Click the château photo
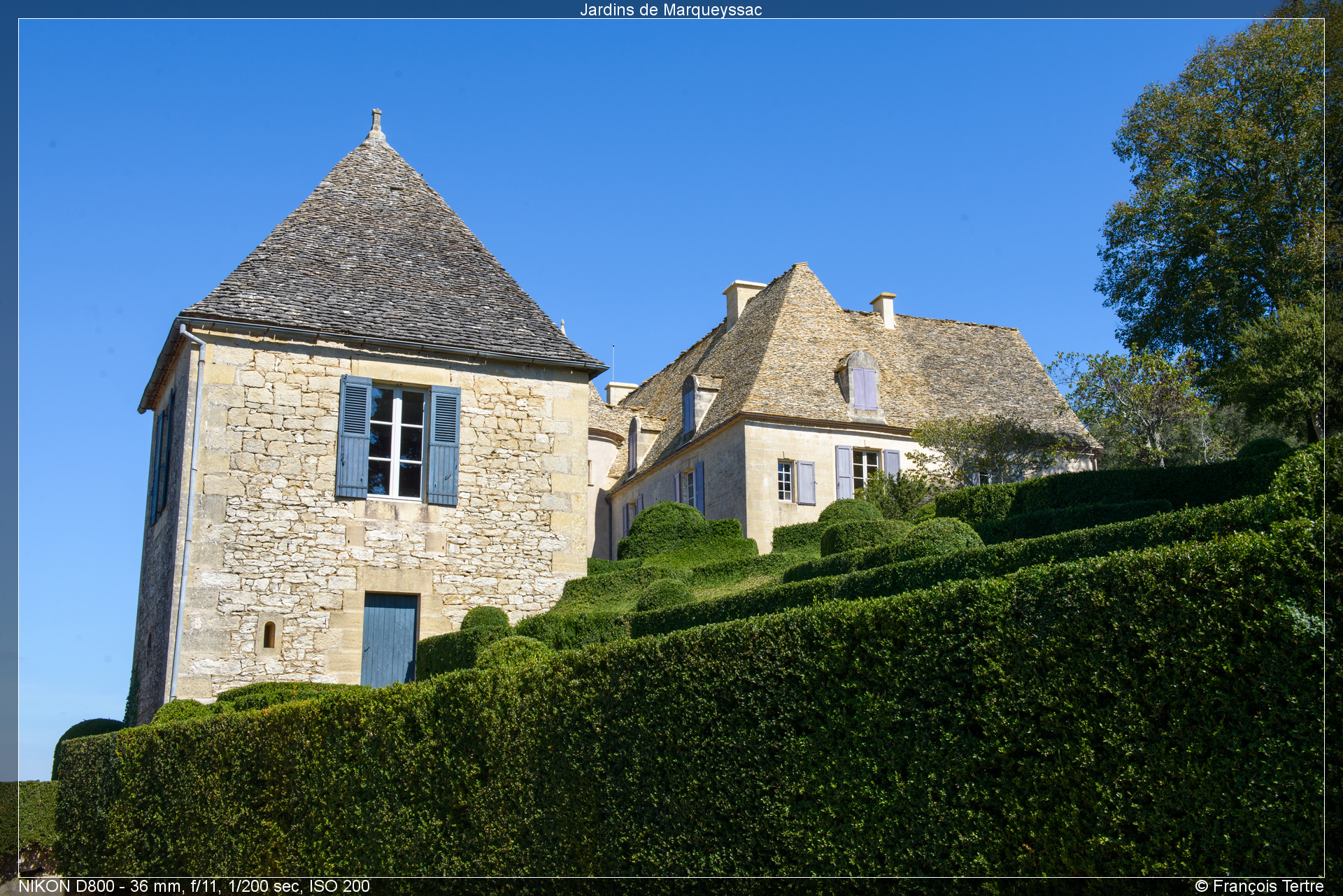The image size is (1343, 896). click(671, 448)
